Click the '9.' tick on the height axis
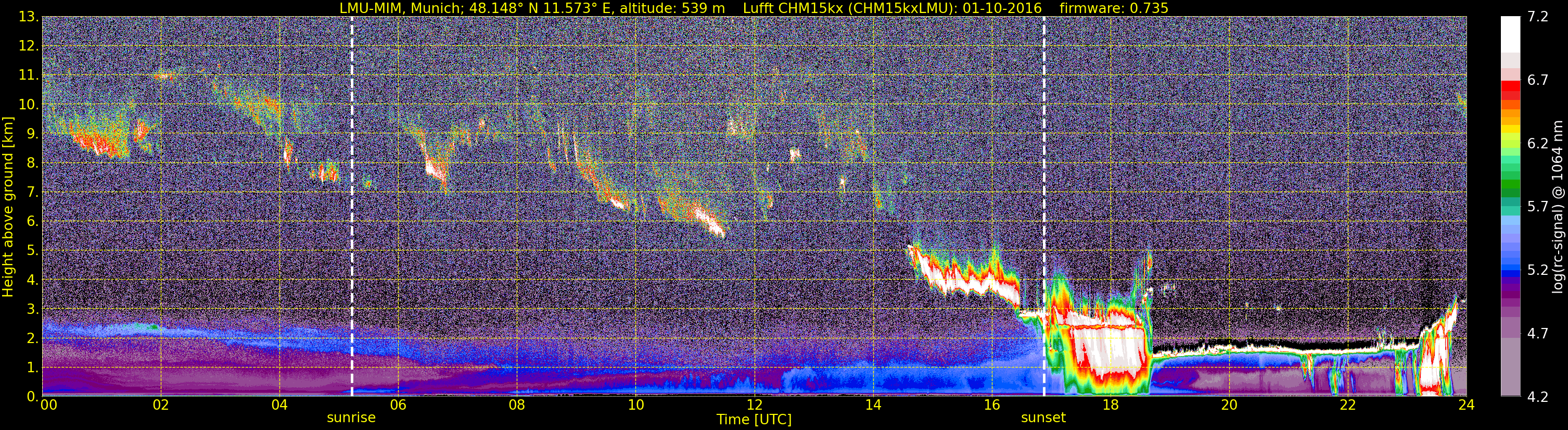 click(32, 133)
